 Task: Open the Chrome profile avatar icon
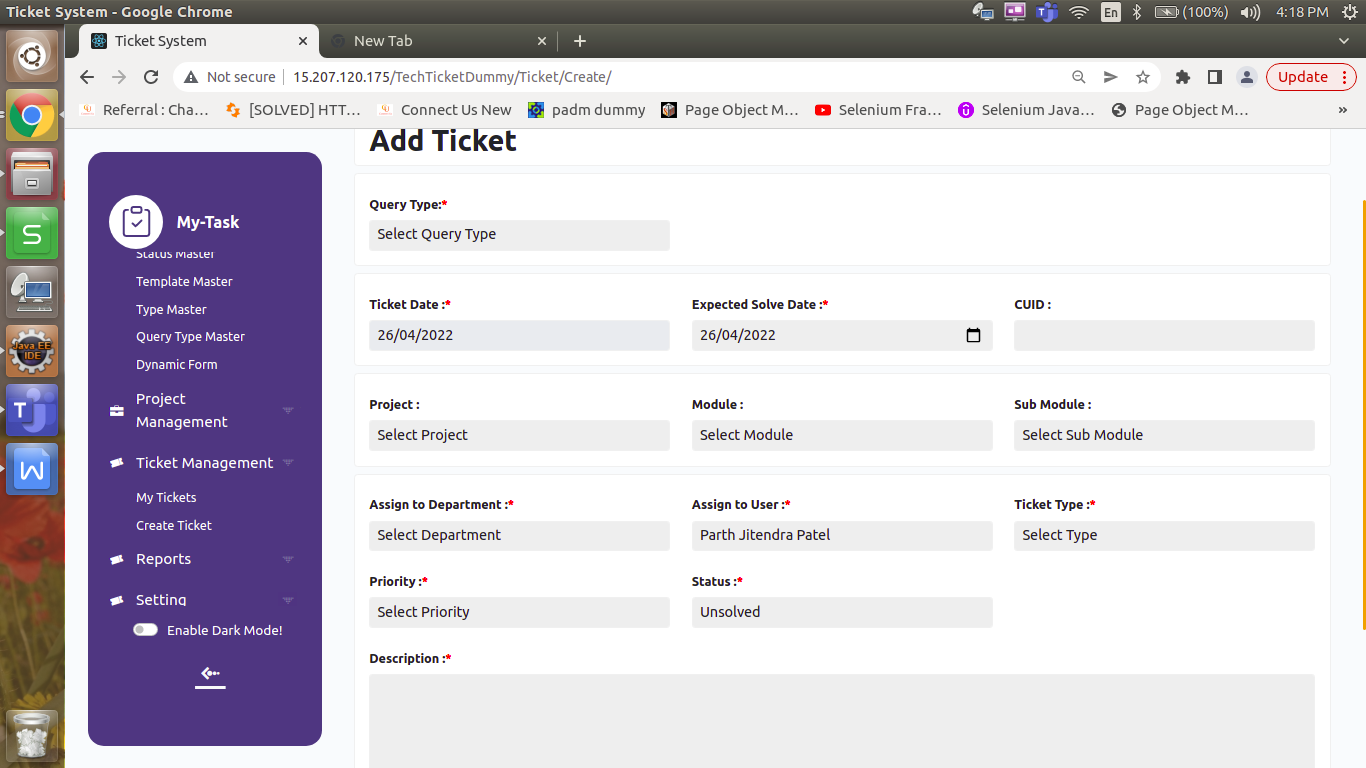1246,77
